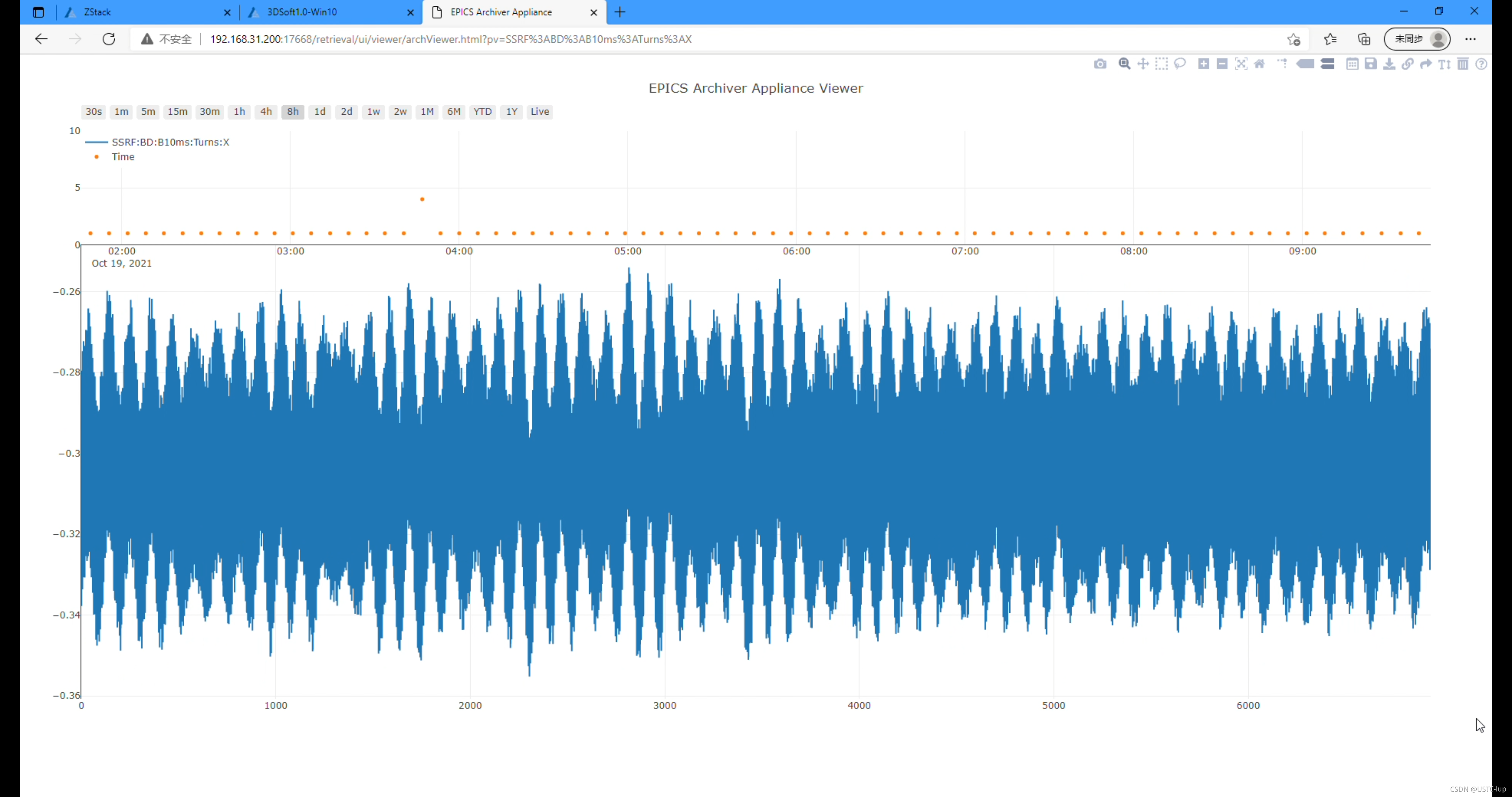
Task: Activate the Box Select tool
Action: [1161, 64]
